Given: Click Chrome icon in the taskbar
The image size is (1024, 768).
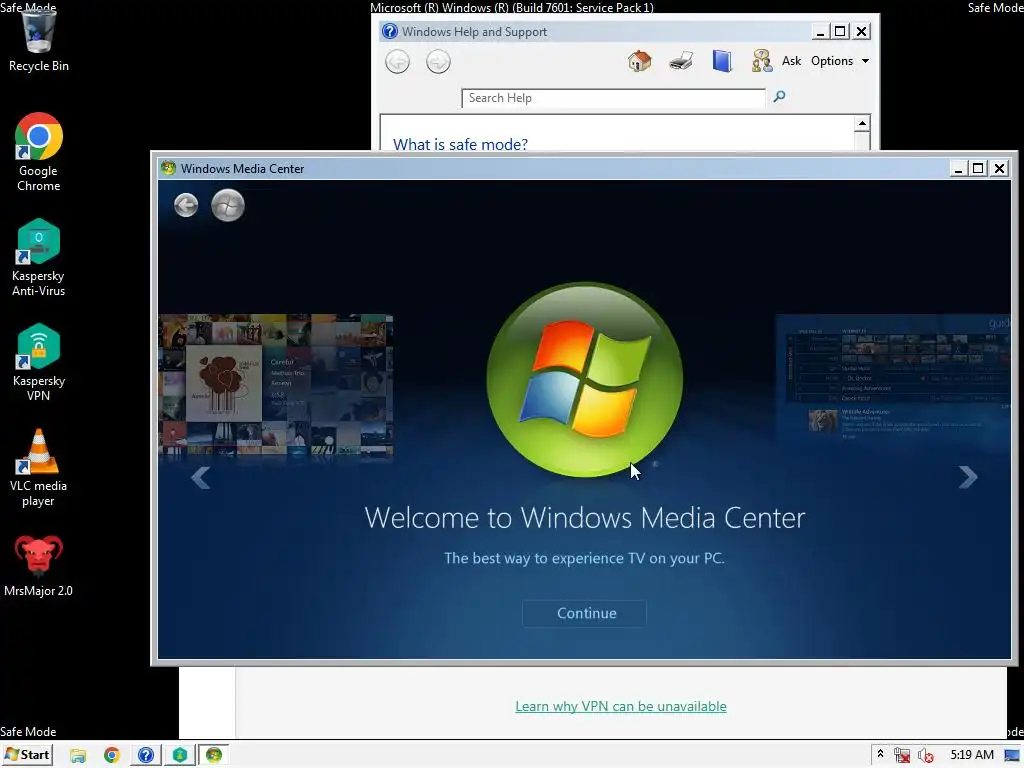Looking at the screenshot, I should [x=112, y=756].
